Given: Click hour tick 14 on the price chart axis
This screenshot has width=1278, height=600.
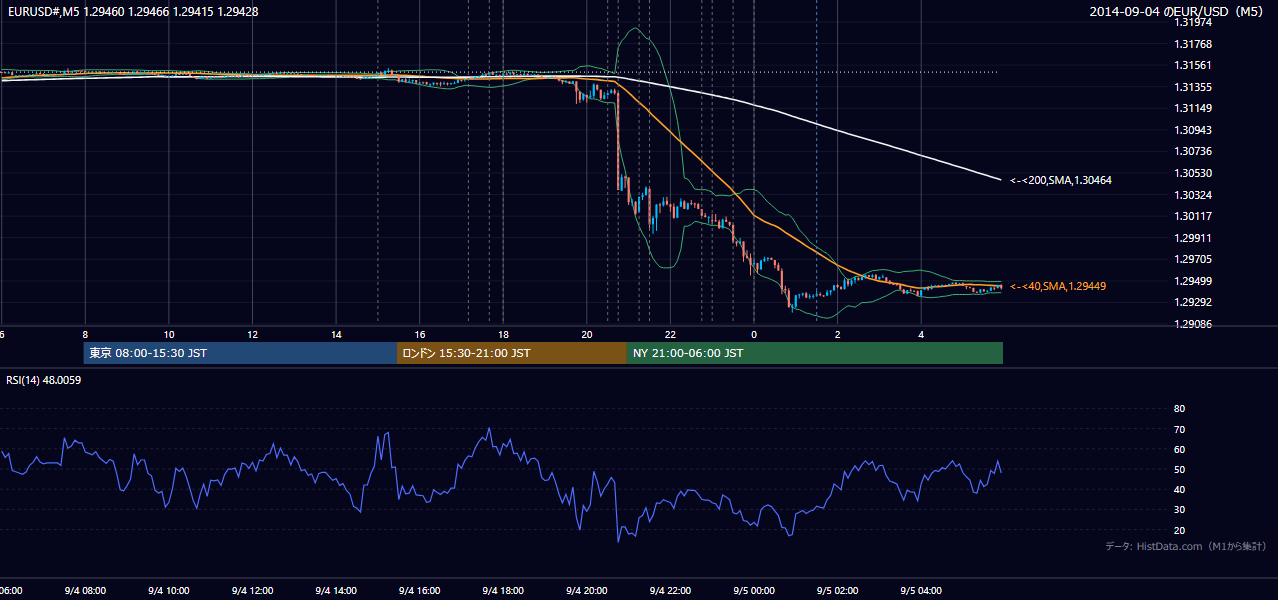Looking at the screenshot, I should click(336, 335).
